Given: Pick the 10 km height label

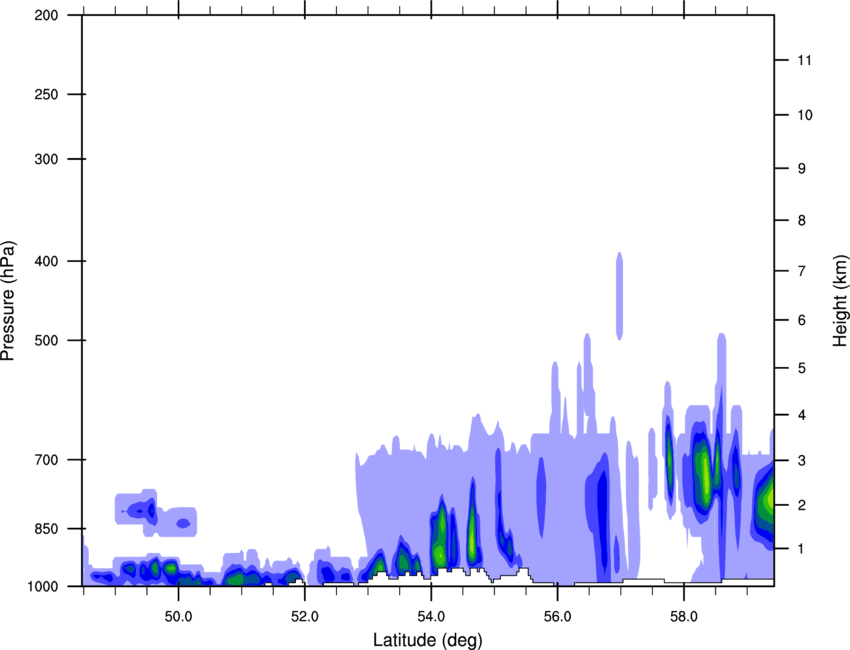Looking at the screenshot, I should (804, 115).
